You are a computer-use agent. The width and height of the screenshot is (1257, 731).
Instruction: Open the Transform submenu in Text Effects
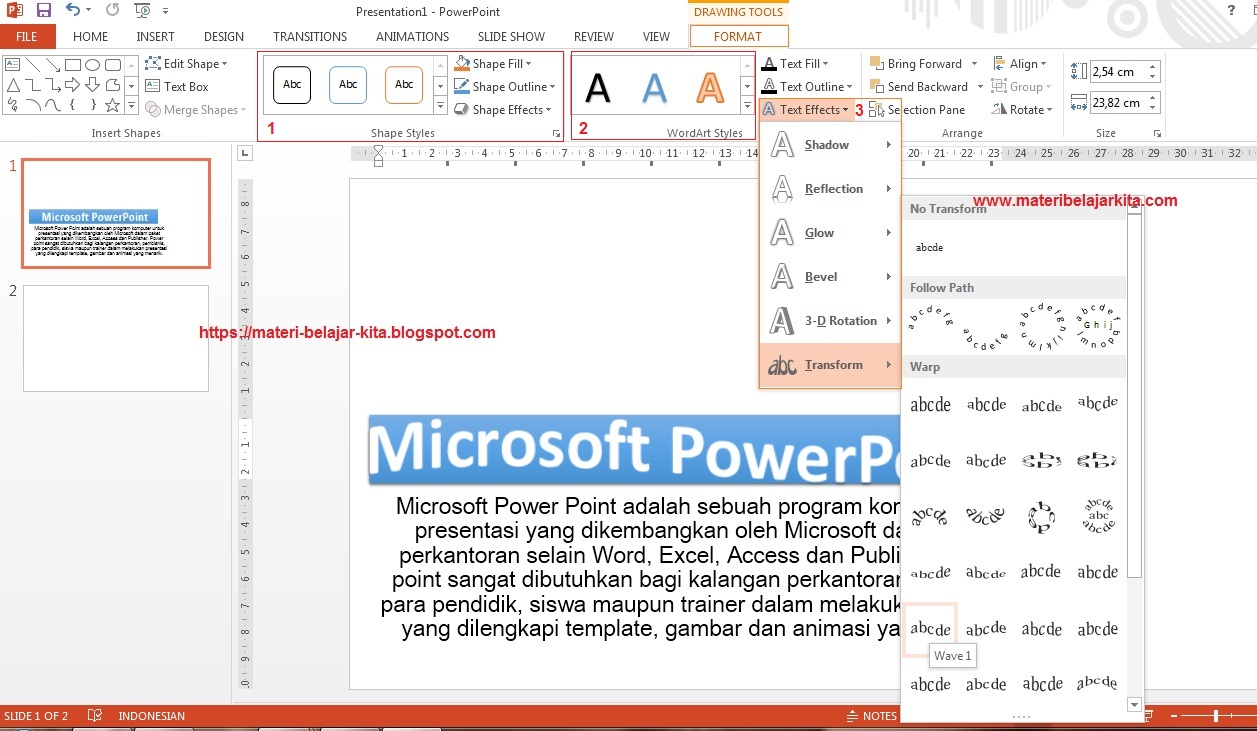[833, 364]
